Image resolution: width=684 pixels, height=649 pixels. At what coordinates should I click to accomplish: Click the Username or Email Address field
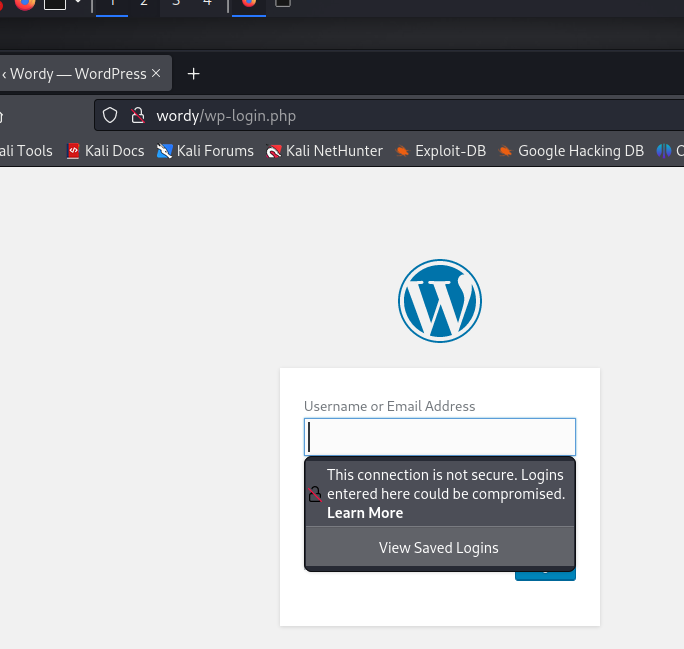pyautogui.click(x=440, y=437)
